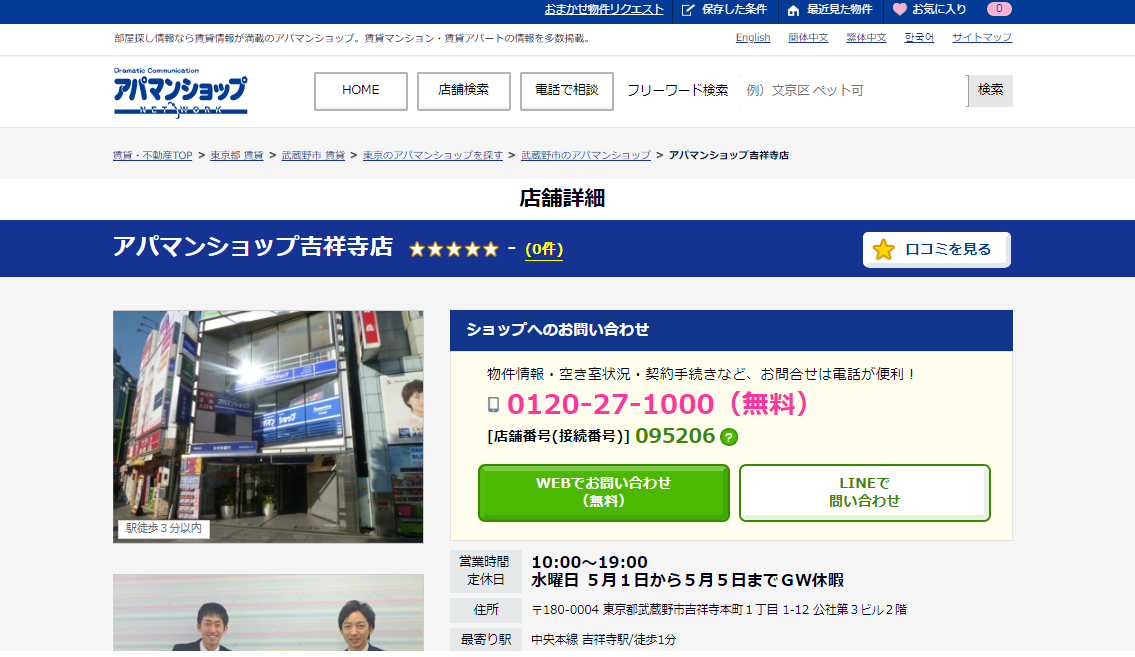Go to 東京都 賃貸 breadcrumb
The width and height of the screenshot is (1135, 657).
pyautogui.click(x=237, y=156)
